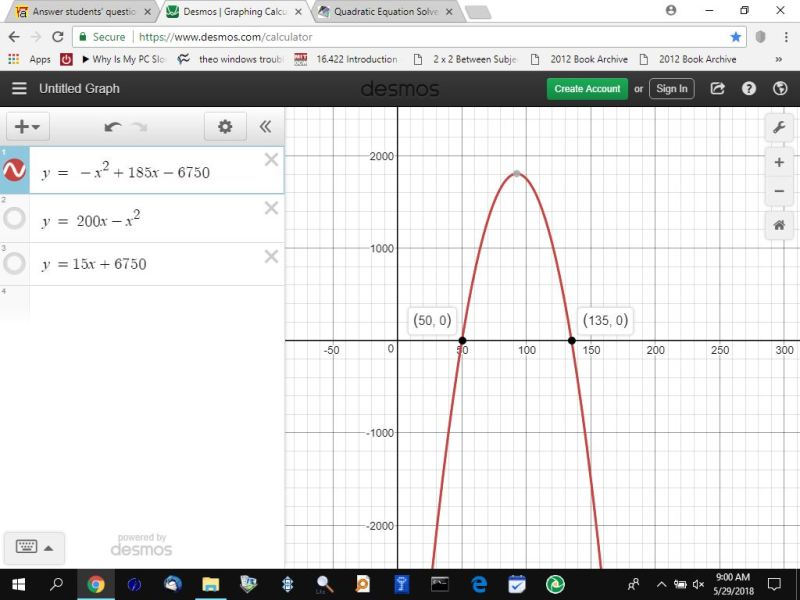Open the Windows Start menu
This screenshot has width=800, height=600.
18,584
